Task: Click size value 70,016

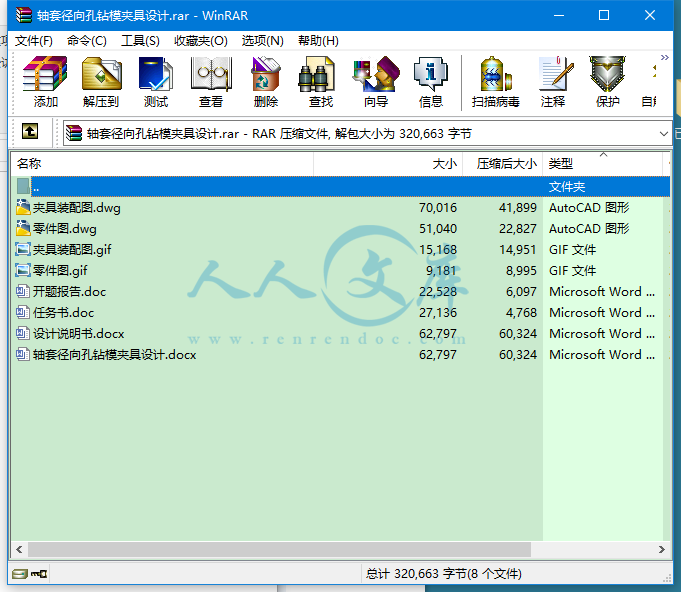Action: (438, 208)
